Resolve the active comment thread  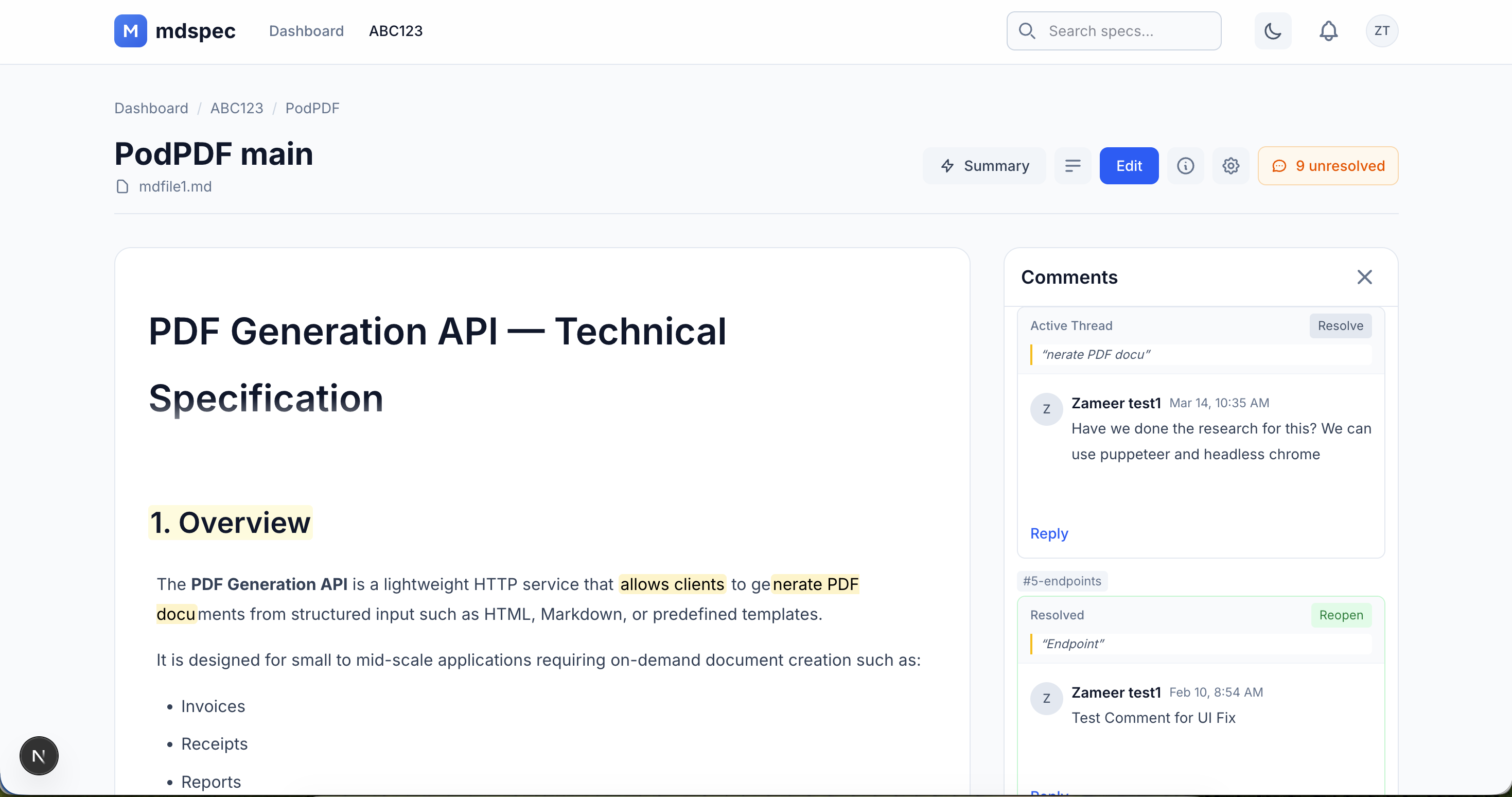pos(1340,325)
